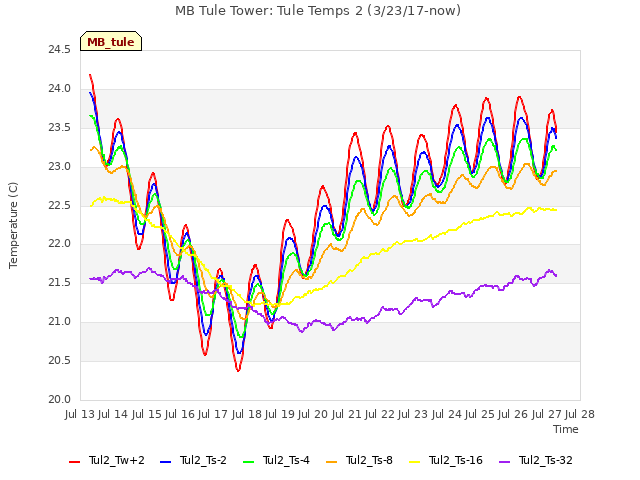Click the Temperature (C) axis label
The width and height of the screenshot is (640, 480).
(x=13, y=225)
